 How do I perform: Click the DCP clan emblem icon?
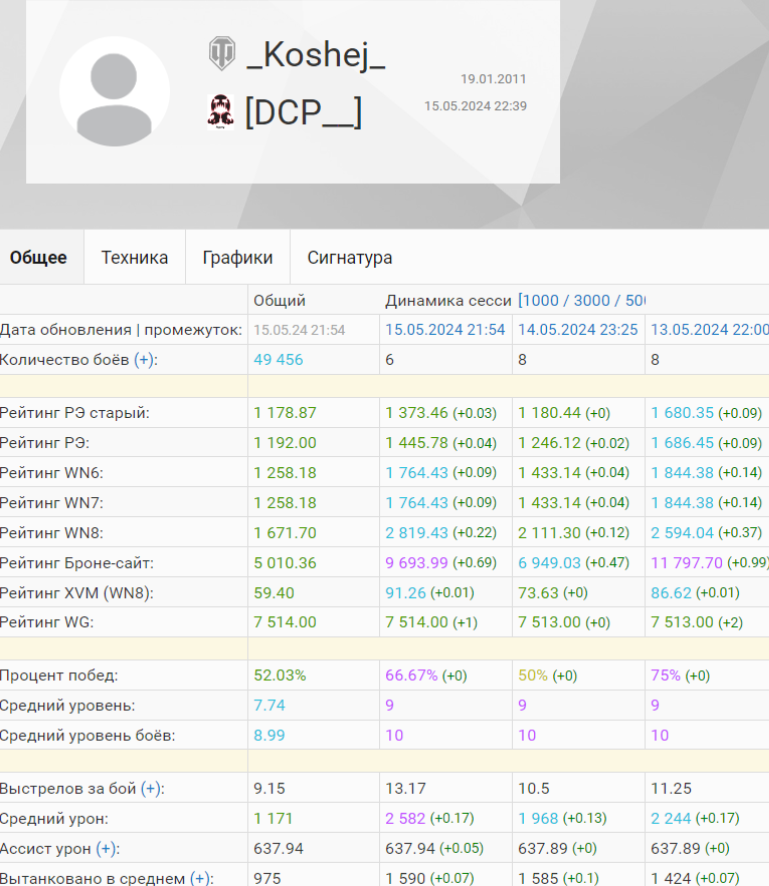221,112
